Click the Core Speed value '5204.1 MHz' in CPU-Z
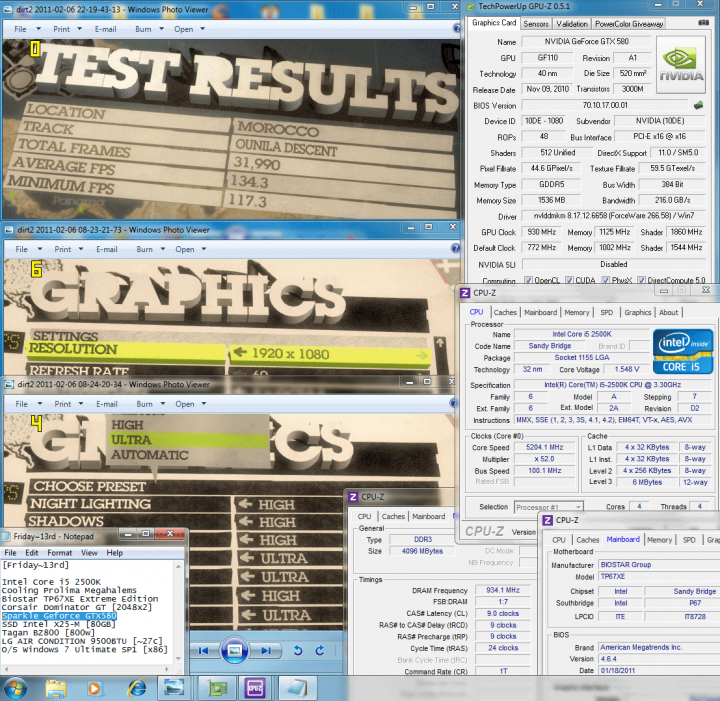The height and width of the screenshot is (701, 720). click(x=545, y=447)
